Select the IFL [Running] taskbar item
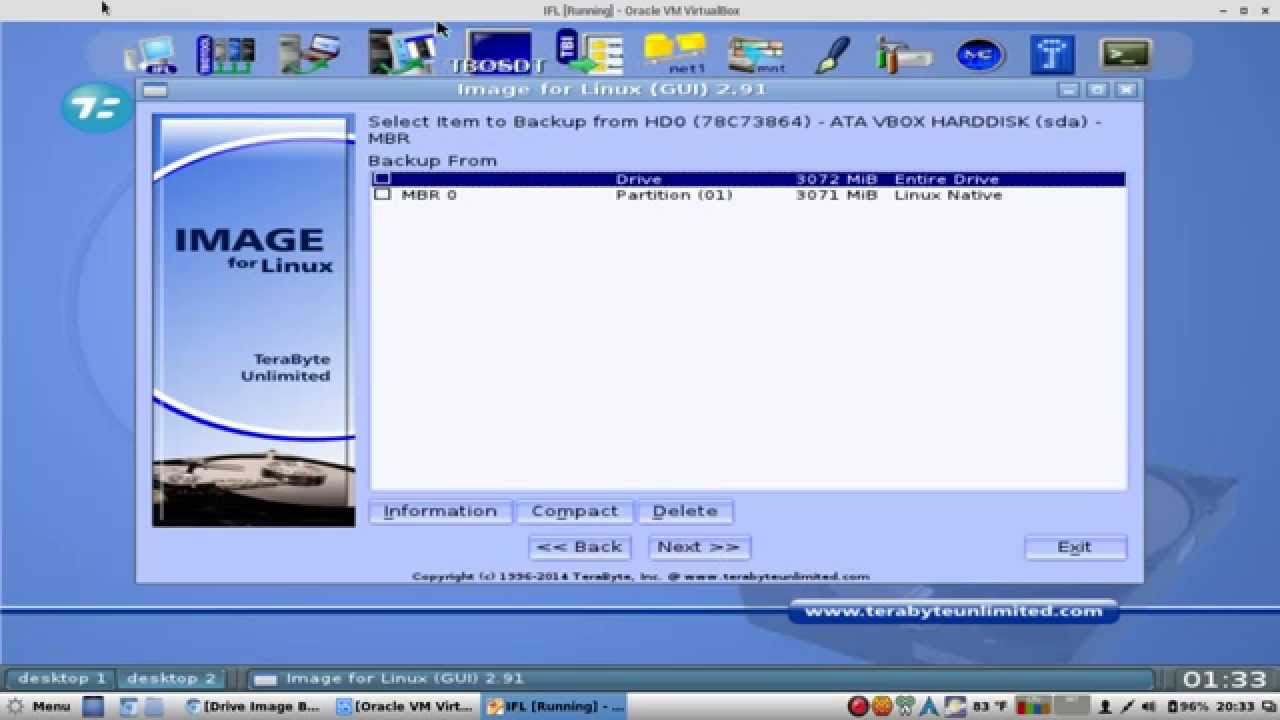 [x=553, y=706]
